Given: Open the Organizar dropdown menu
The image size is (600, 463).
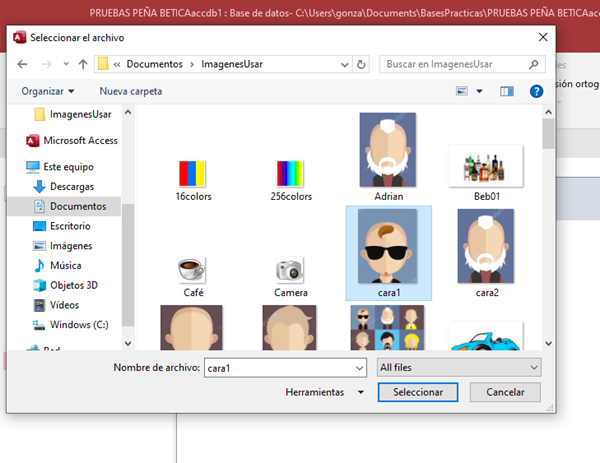Looking at the screenshot, I should coord(47,91).
